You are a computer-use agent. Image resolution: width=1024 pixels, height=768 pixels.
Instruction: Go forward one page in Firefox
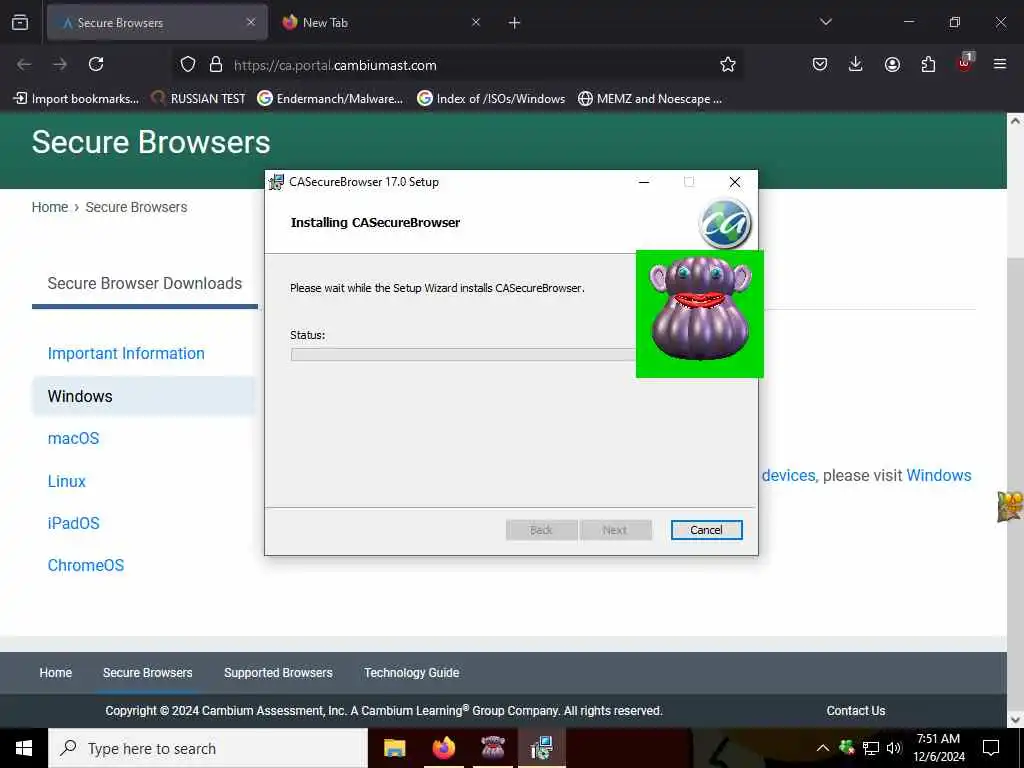60,64
